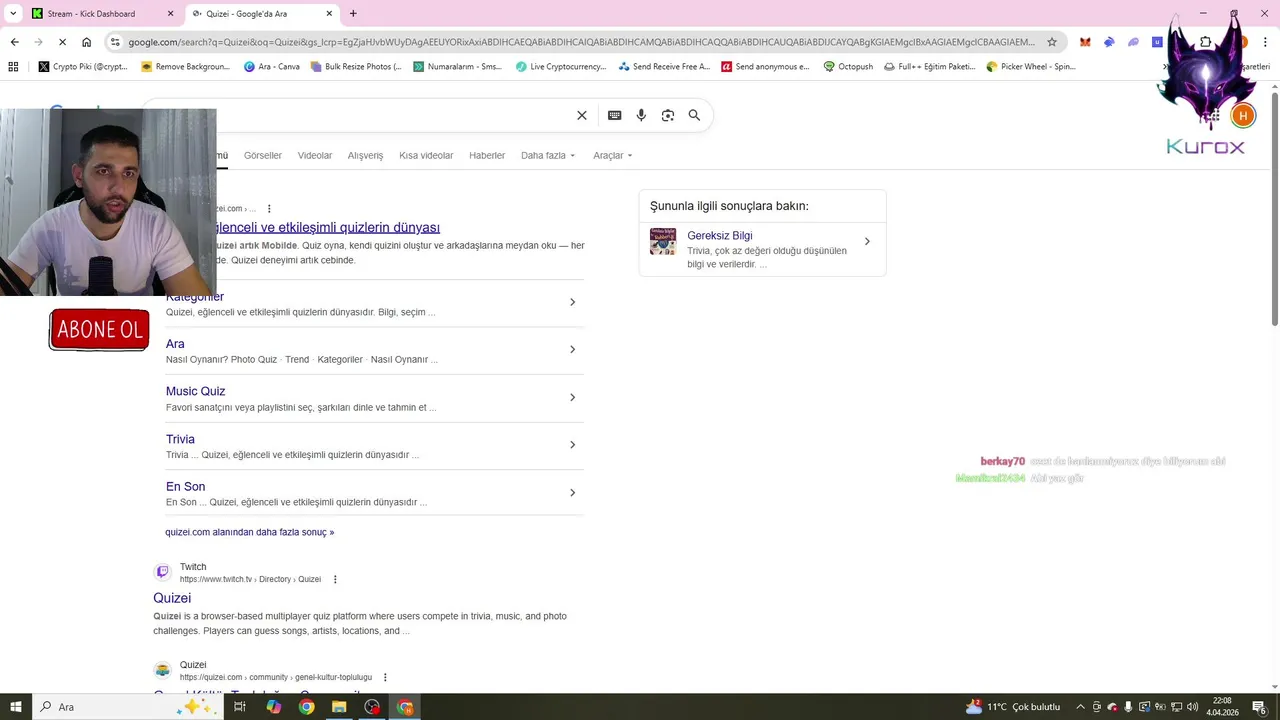Image resolution: width=1280 pixels, height=720 pixels.
Task: Open quizei.com result options menu
Action: [x=269, y=209]
